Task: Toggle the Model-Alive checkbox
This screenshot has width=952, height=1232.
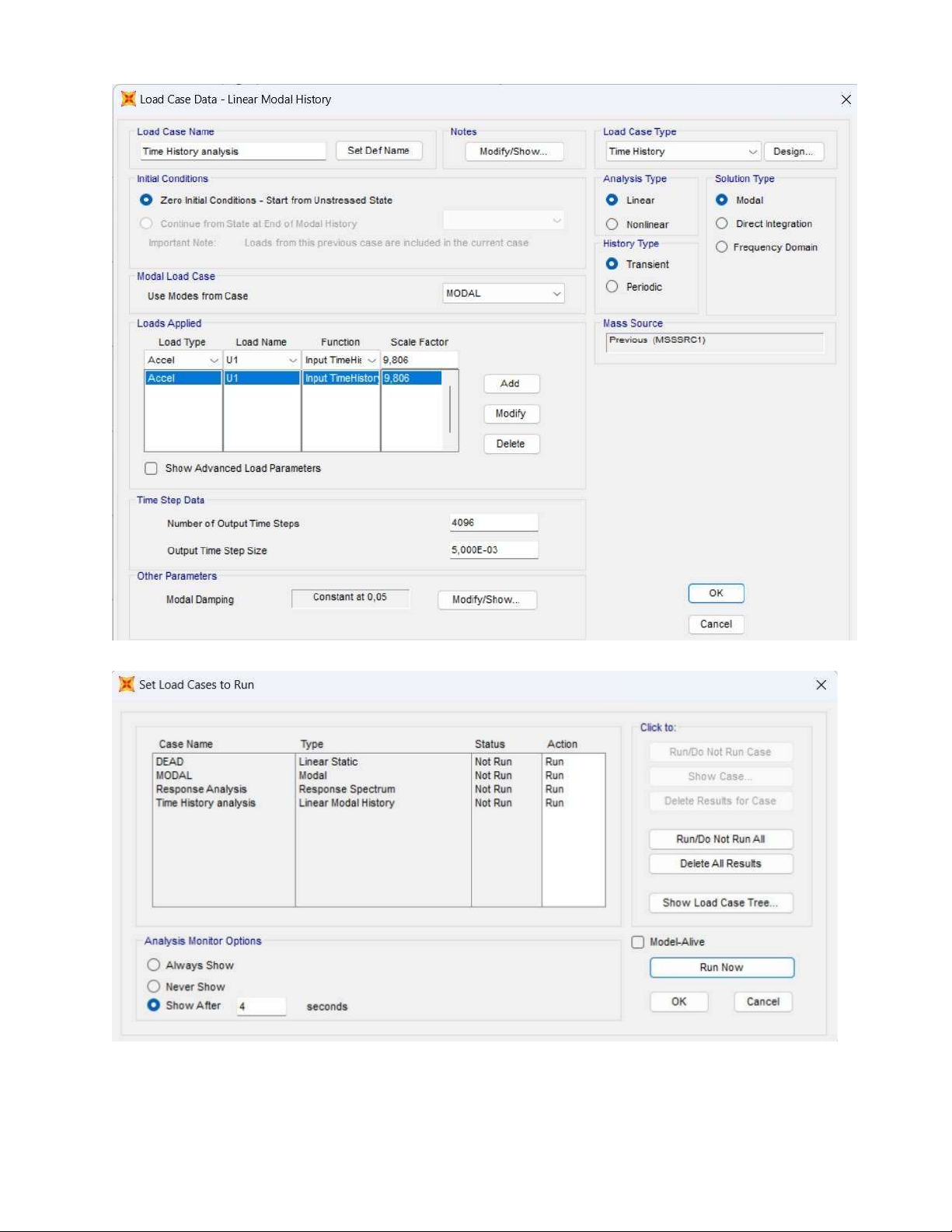Action: (638, 942)
